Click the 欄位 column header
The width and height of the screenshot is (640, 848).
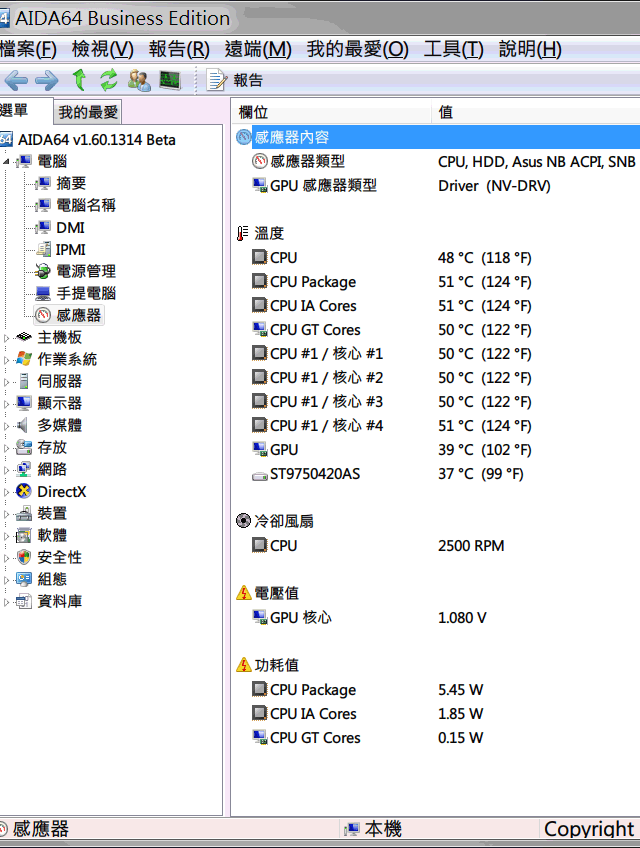tap(332, 112)
